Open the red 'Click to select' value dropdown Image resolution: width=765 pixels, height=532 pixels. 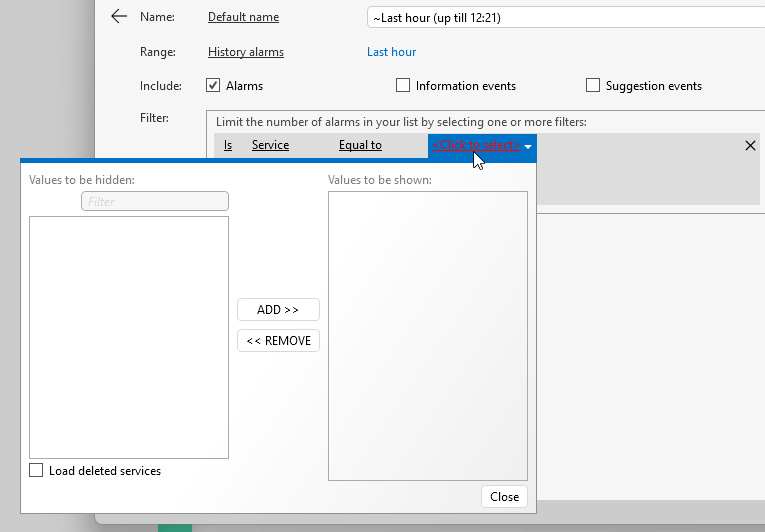pyautogui.click(x=475, y=146)
